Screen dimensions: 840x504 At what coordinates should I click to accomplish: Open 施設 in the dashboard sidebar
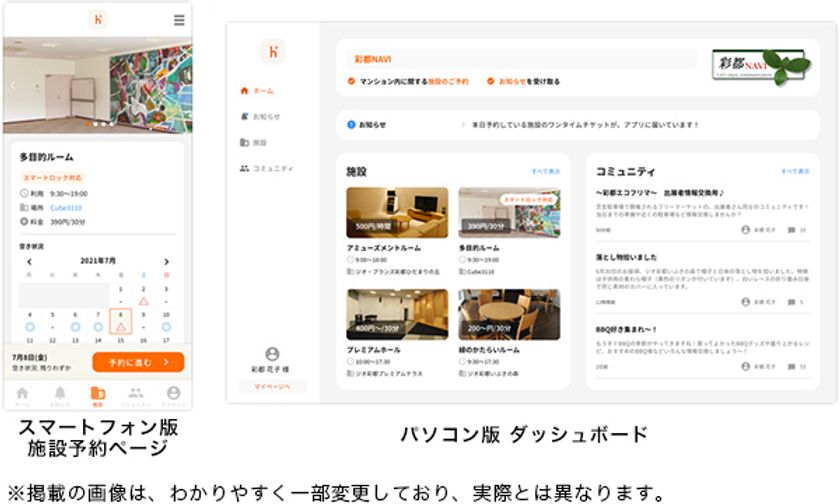coord(253,142)
